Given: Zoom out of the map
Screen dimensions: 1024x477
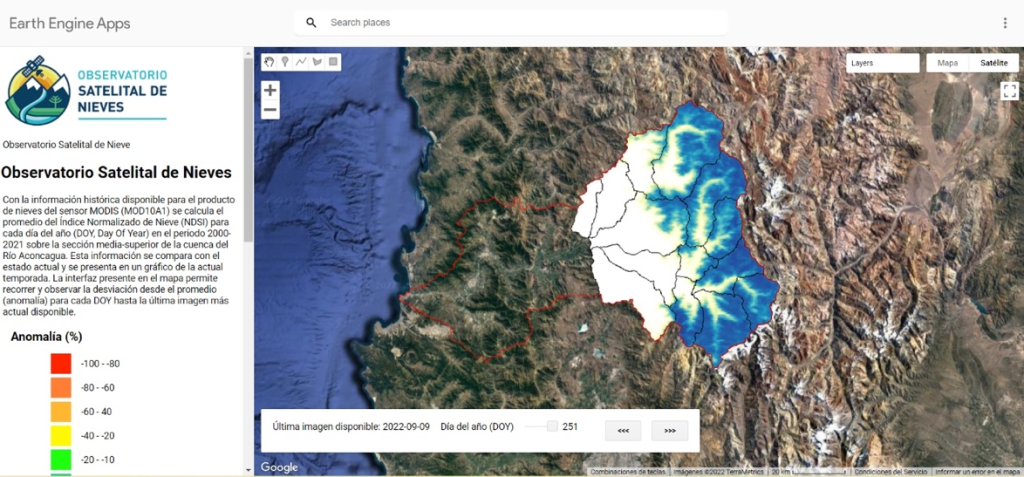Looking at the screenshot, I should pos(270,110).
